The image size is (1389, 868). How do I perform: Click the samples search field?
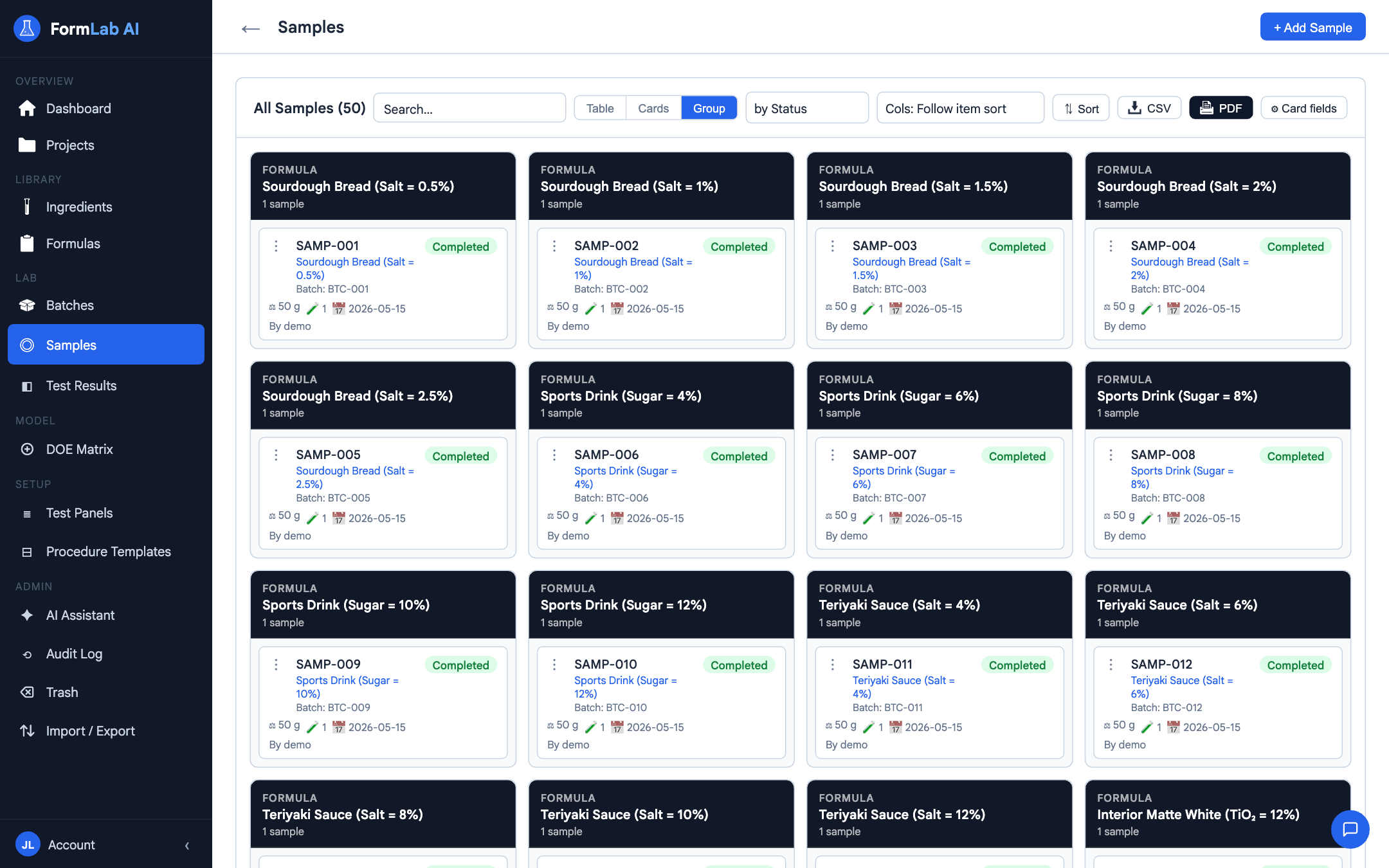coord(469,108)
